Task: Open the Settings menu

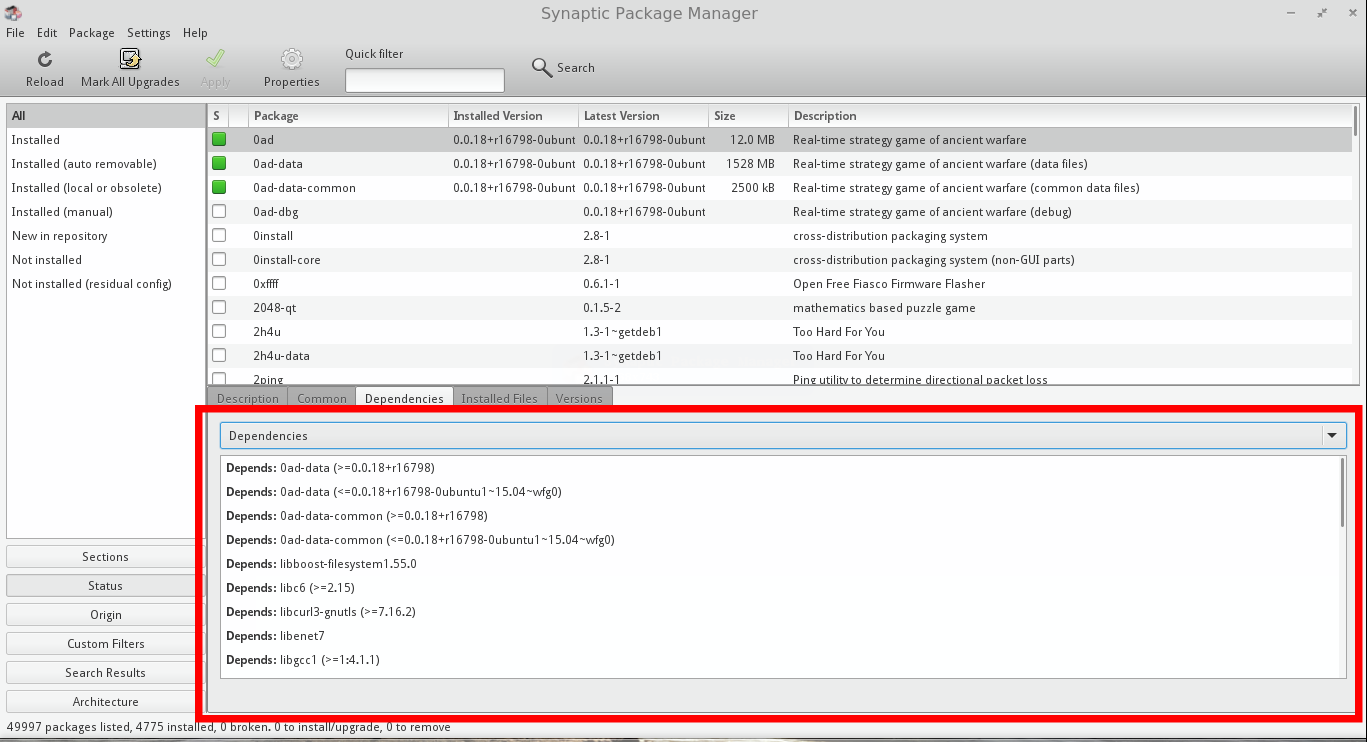Action: click(149, 33)
